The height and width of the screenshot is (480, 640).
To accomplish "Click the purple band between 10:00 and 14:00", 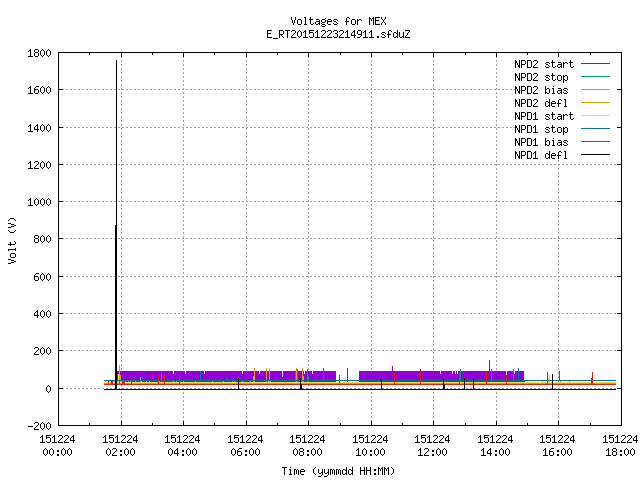I will pos(441,376).
